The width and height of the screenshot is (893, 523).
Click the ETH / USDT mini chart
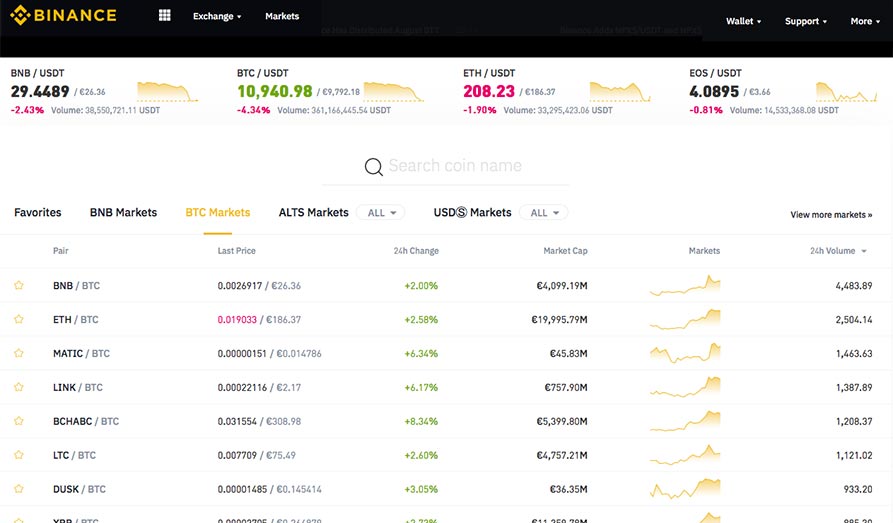click(x=620, y=92)
